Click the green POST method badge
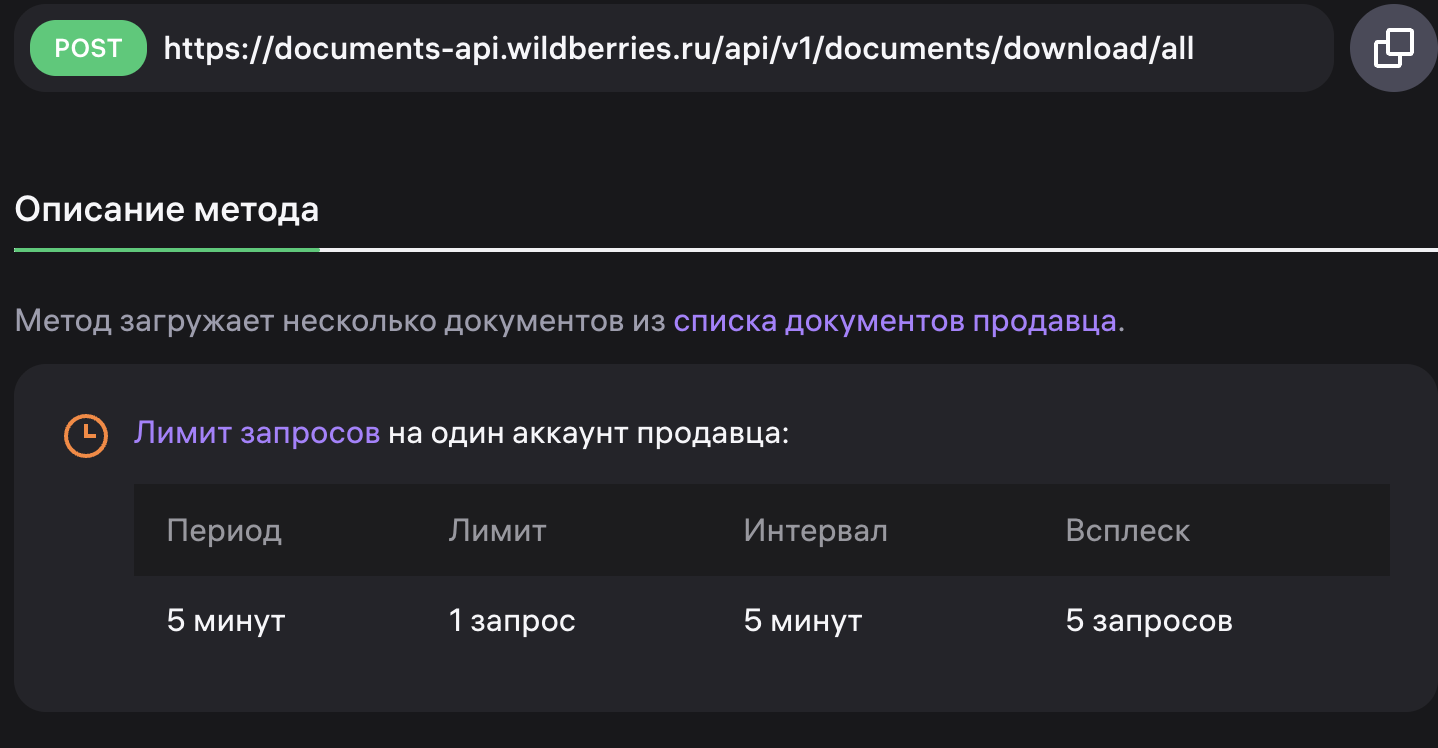 (x=88, y=48)
